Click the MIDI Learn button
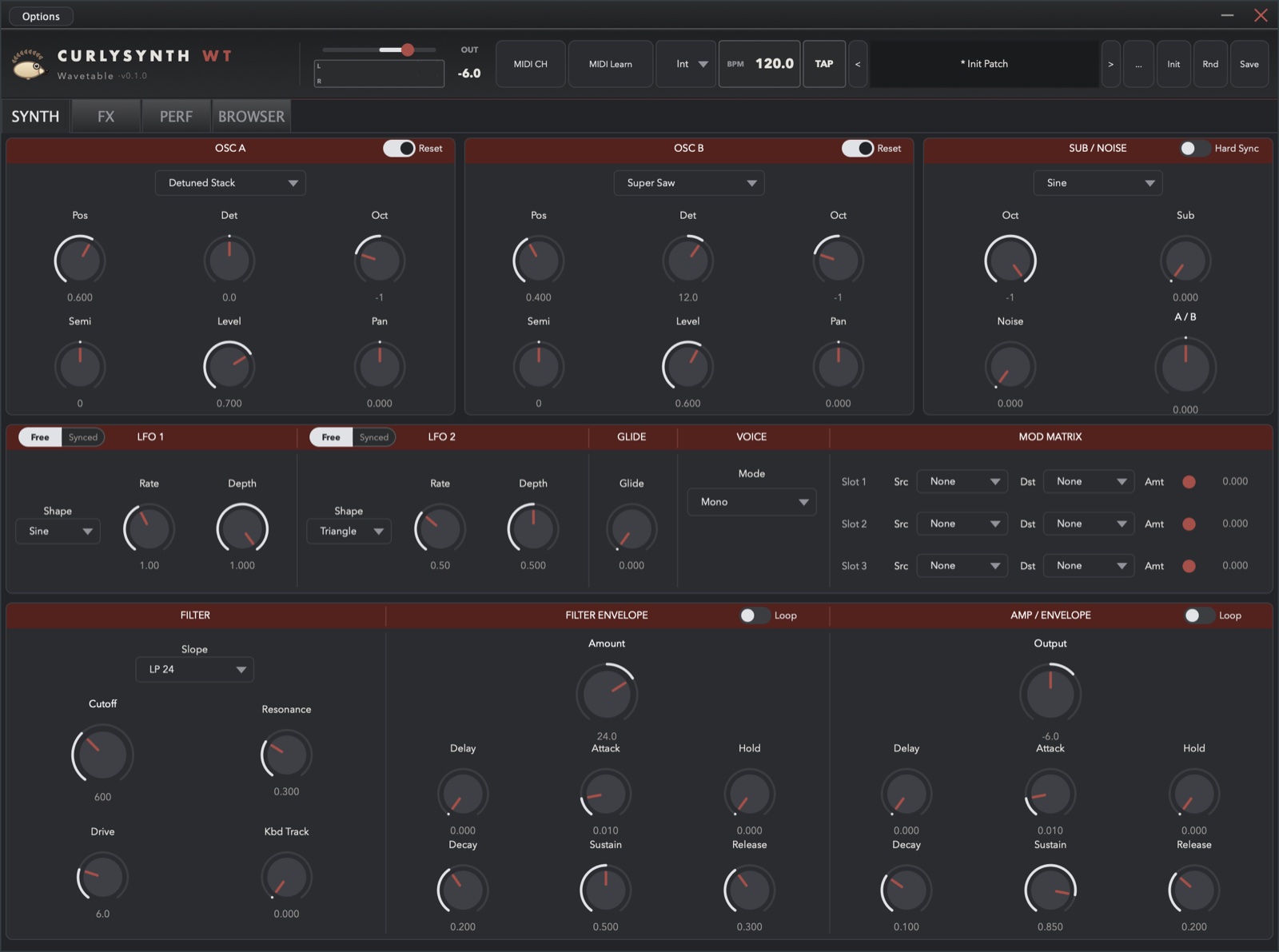 coord(611,64)
